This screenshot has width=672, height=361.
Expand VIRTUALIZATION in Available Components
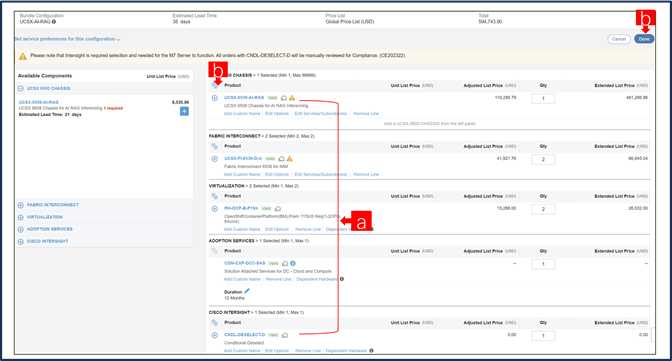point(20,217)
